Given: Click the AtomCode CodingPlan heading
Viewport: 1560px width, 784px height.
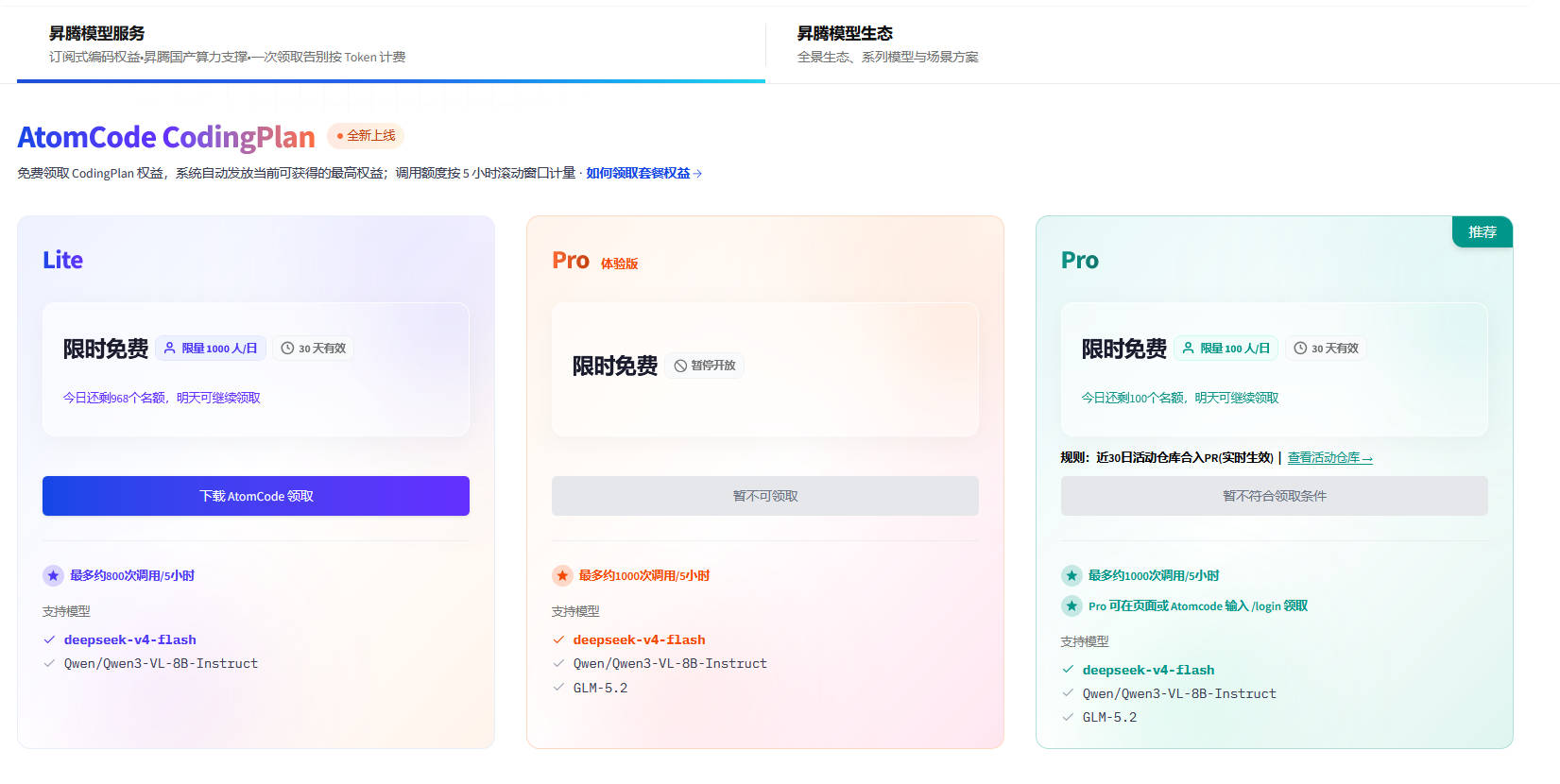Looking at the screenshot, I should tap(166, 137).
